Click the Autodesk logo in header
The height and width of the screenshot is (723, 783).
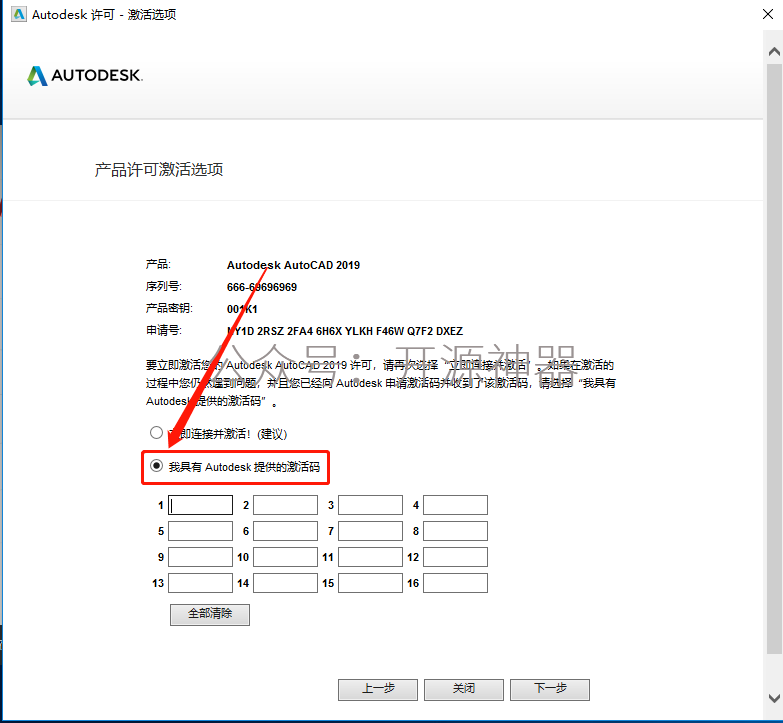[85, 75]
